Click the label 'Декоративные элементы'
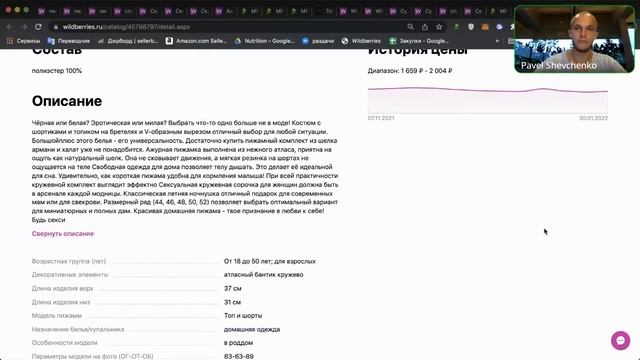640x360 pixels. tap(70, 275)
